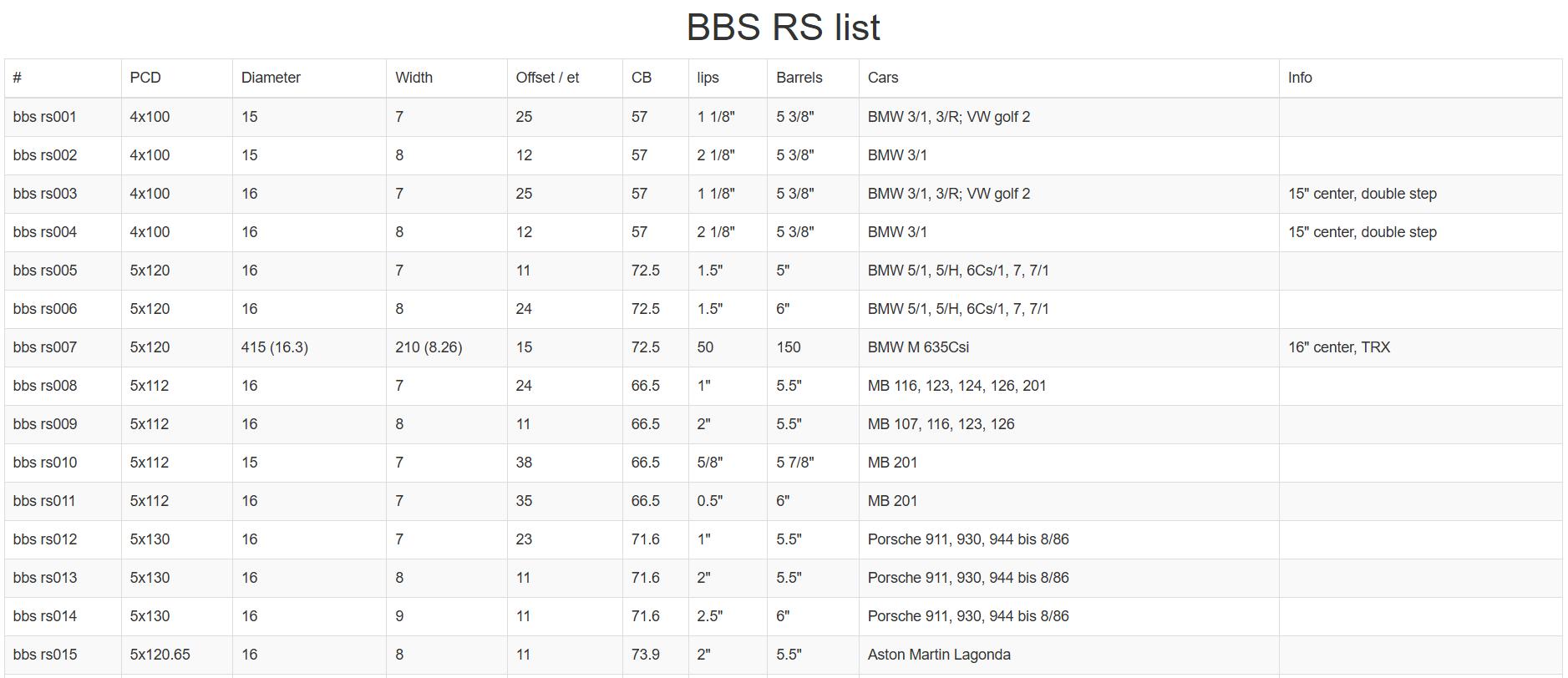
Task: Click the bbs rs015 row label
Action: pos(45,655)
